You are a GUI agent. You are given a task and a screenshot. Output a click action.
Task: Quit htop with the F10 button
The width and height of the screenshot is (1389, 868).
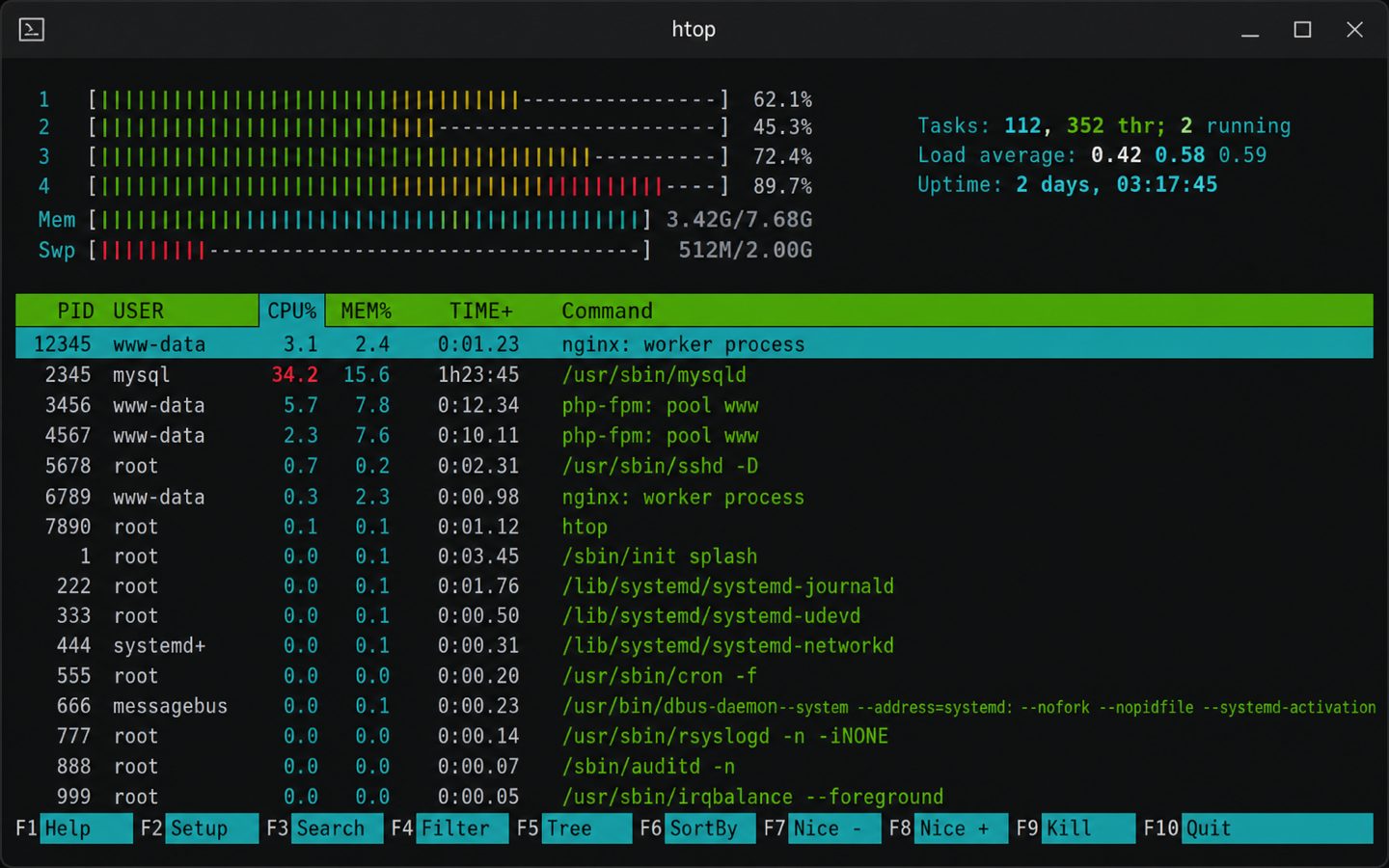pyautogui.click(x=1258, y=828)
